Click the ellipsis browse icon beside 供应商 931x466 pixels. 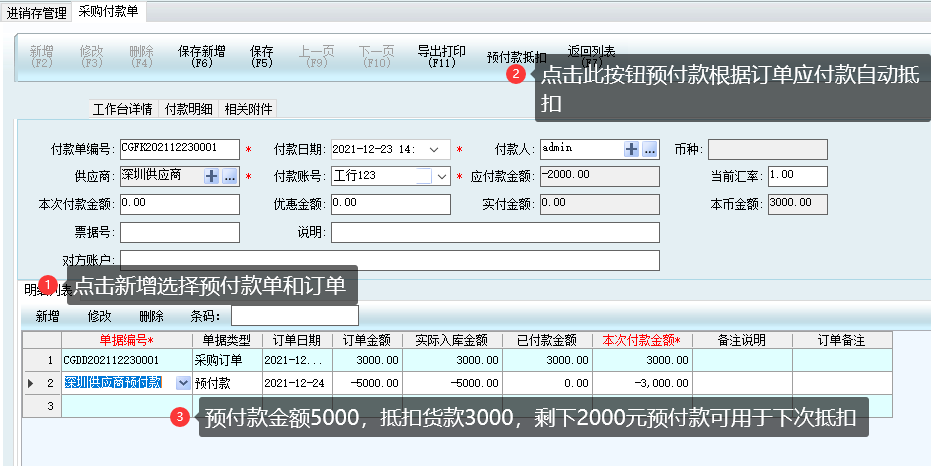[229, 176]
